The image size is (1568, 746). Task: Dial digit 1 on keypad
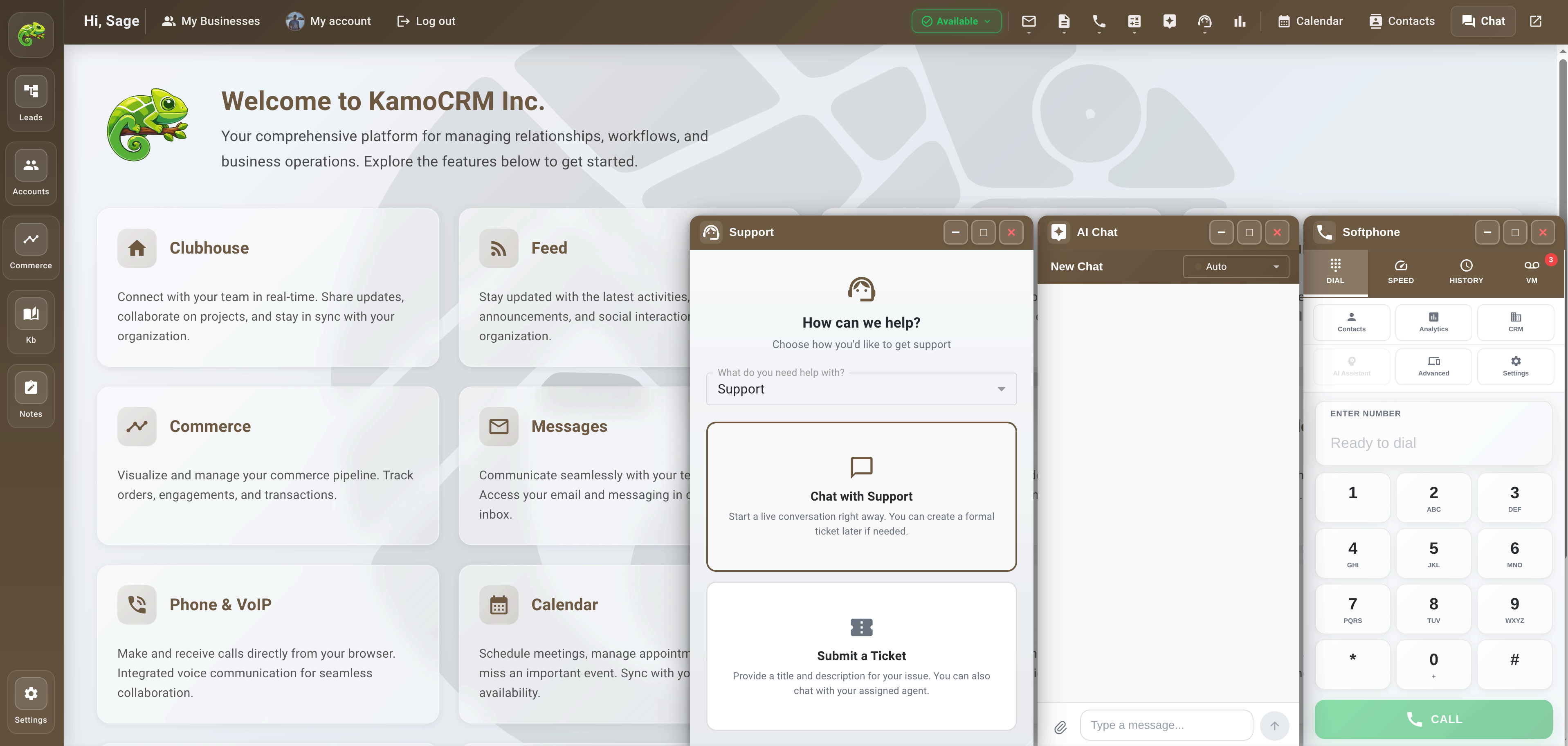(x=1352, y=498)
